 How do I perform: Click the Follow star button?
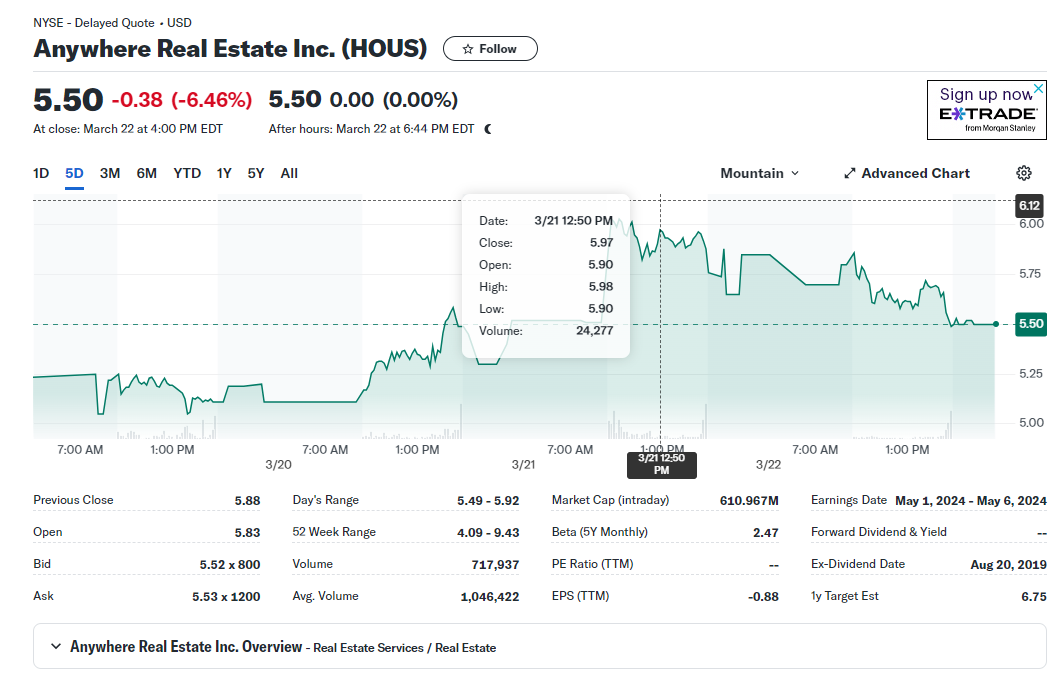(490, 49)
